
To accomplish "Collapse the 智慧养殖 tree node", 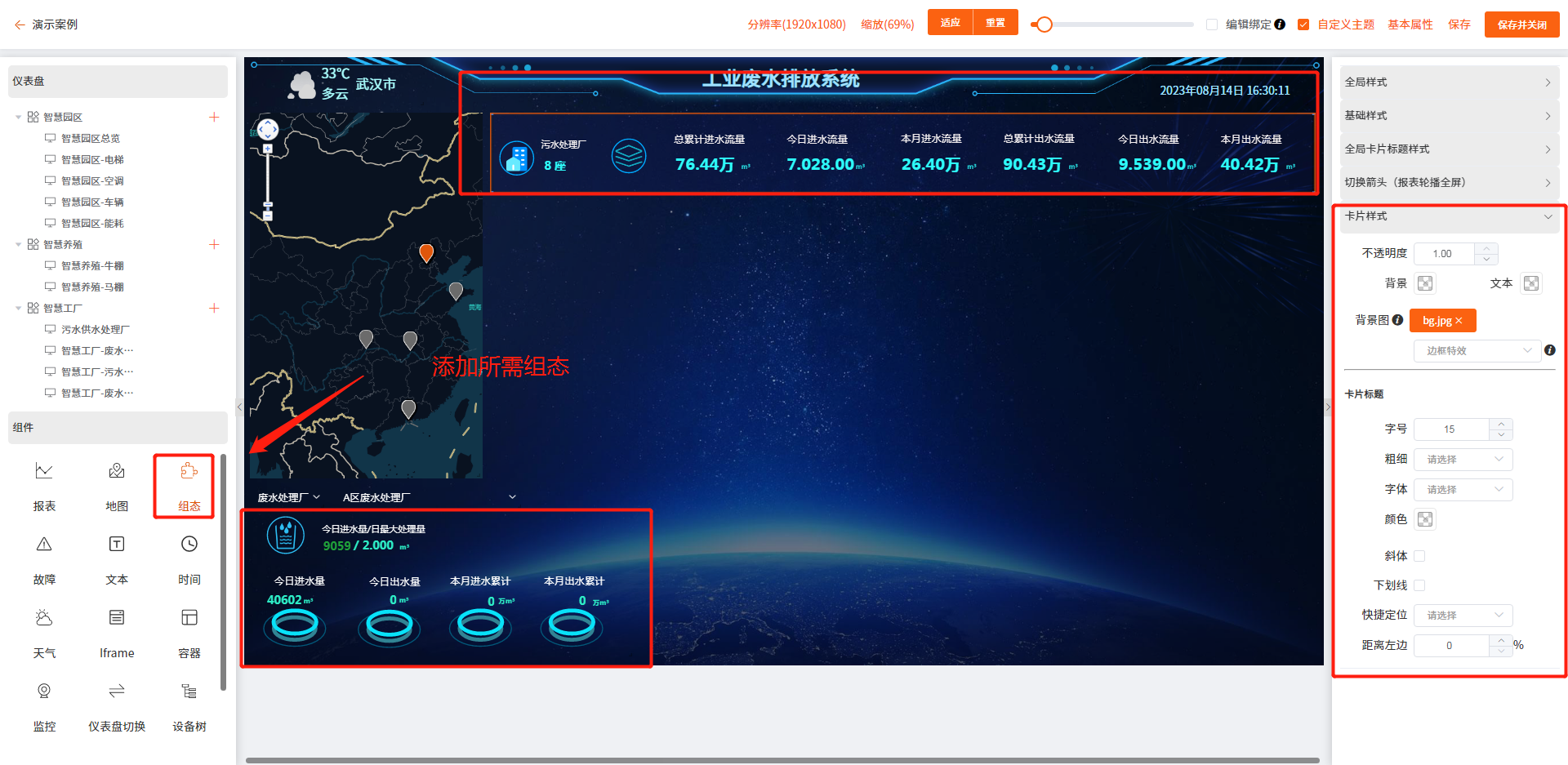I will [19, 244].
